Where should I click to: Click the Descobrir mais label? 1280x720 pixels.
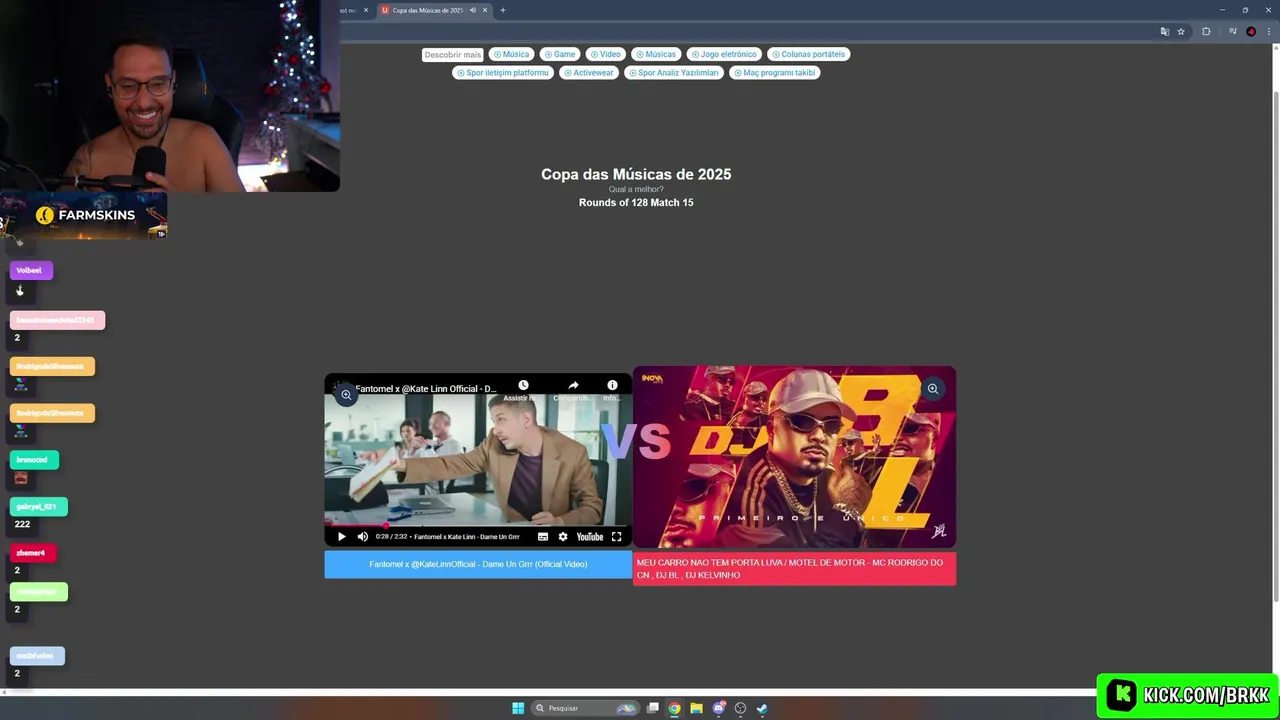click(452, 55)
